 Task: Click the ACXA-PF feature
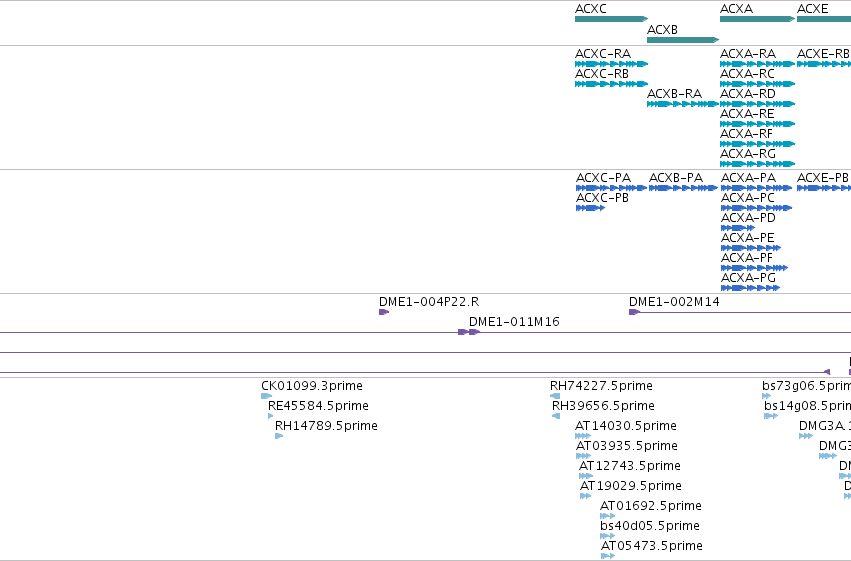click(x=754, y=268)
